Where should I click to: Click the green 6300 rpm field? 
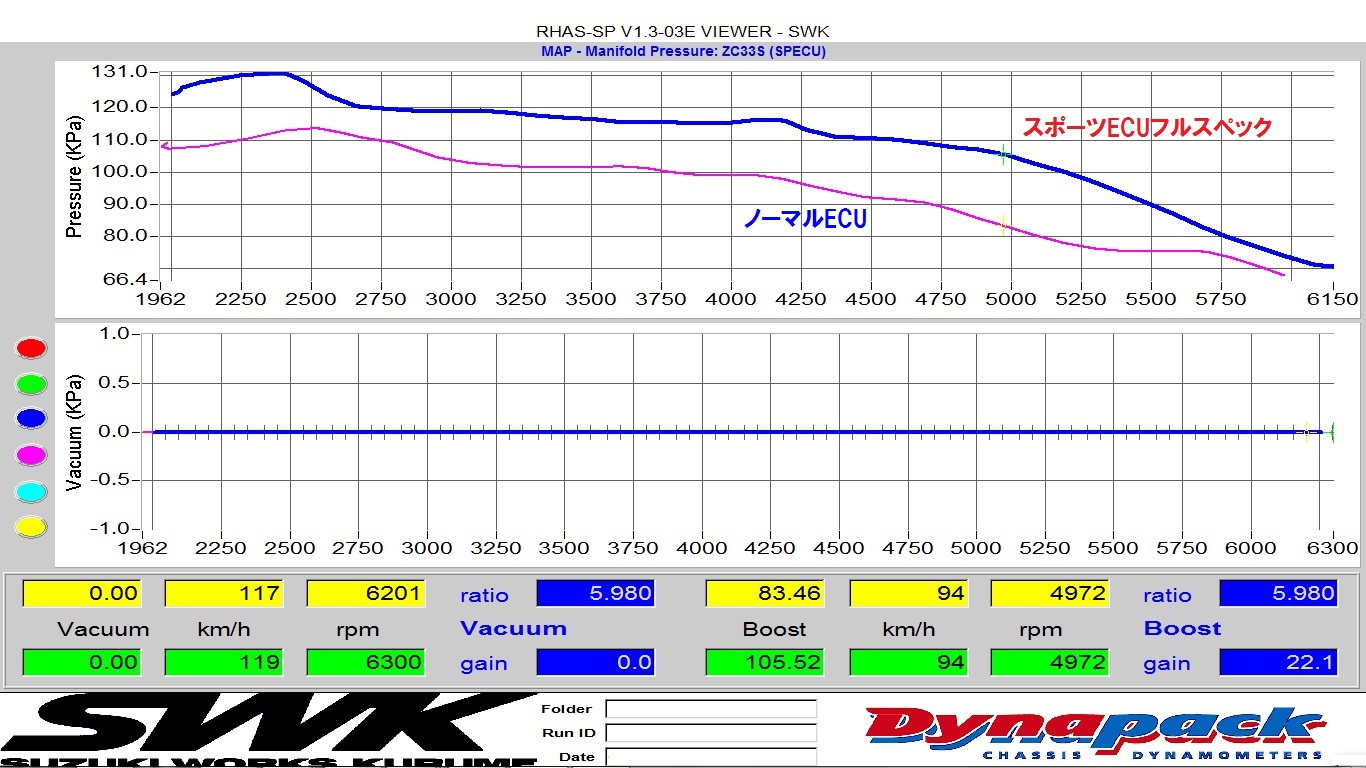(365, 662)
